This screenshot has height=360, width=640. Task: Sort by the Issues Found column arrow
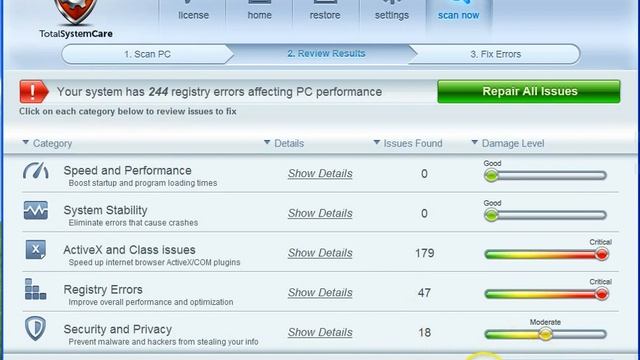point(377,142)
